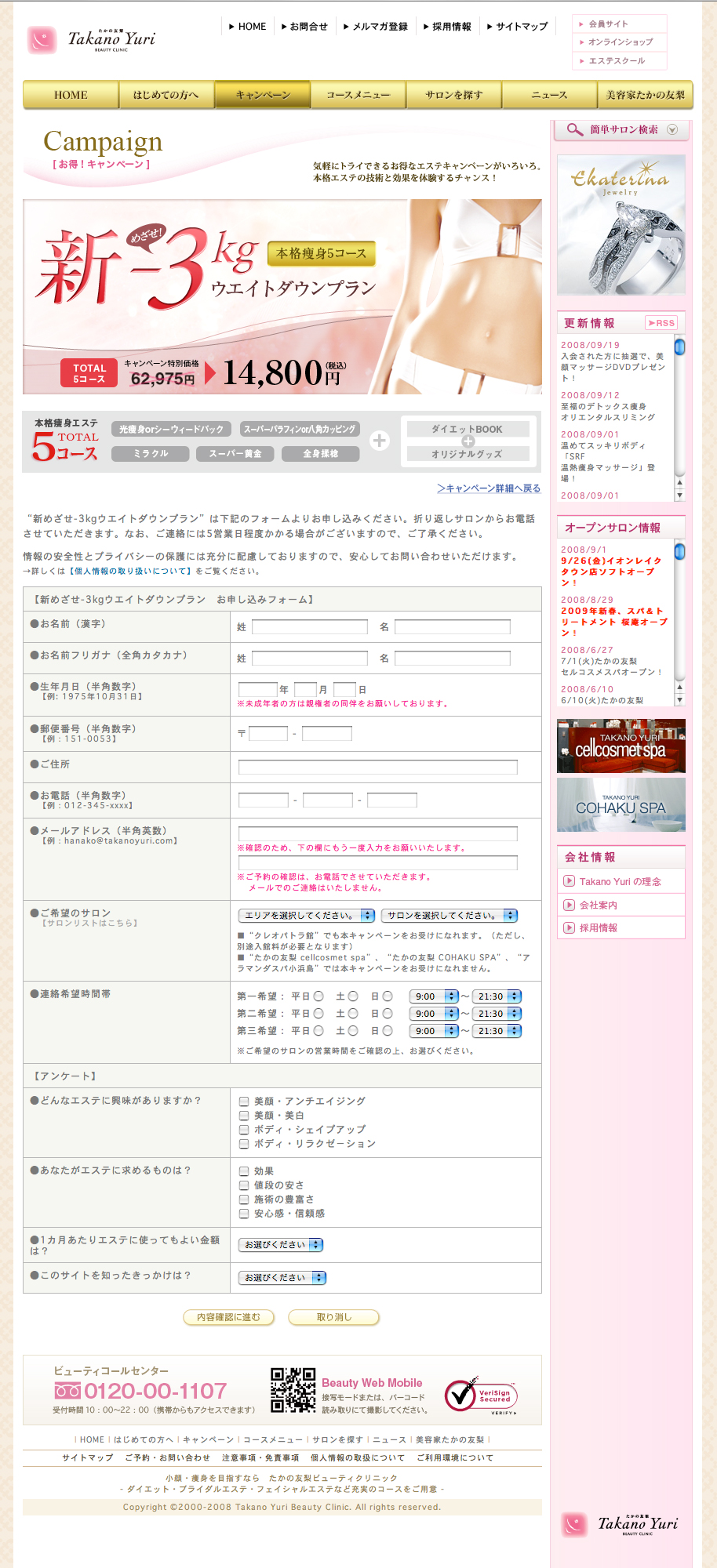This screenshot has height=1568, width=717.
Task: Open the コースメニュー navigation tab
Action: 358,95
